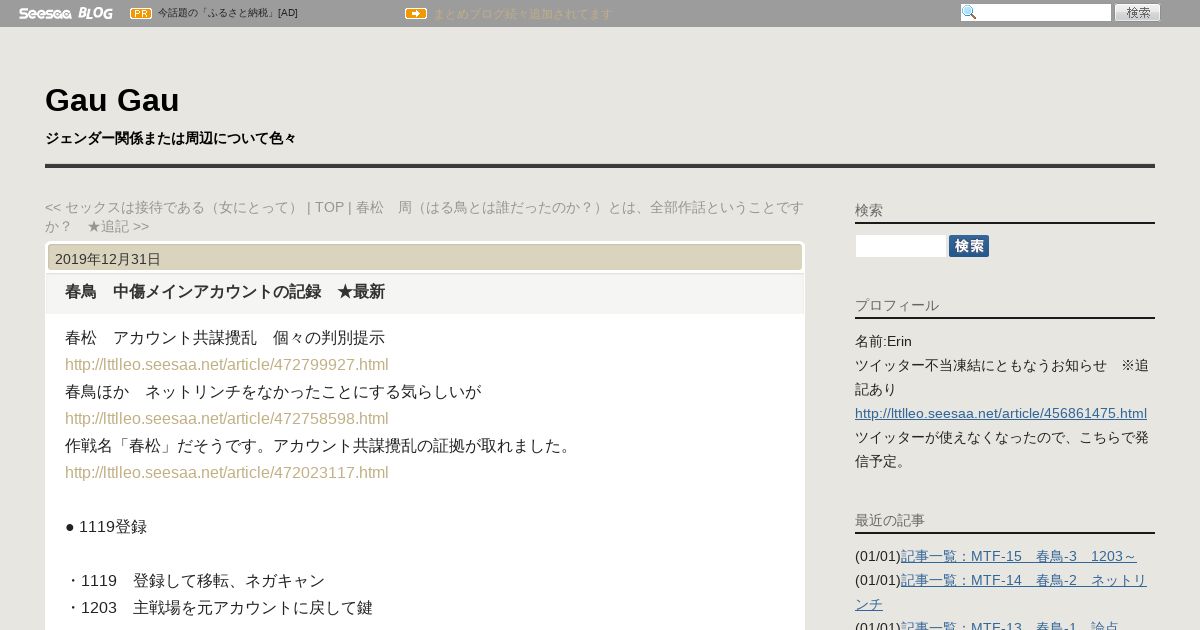
Task: Focus the sidebar search input field
Action: coord(901,246)
